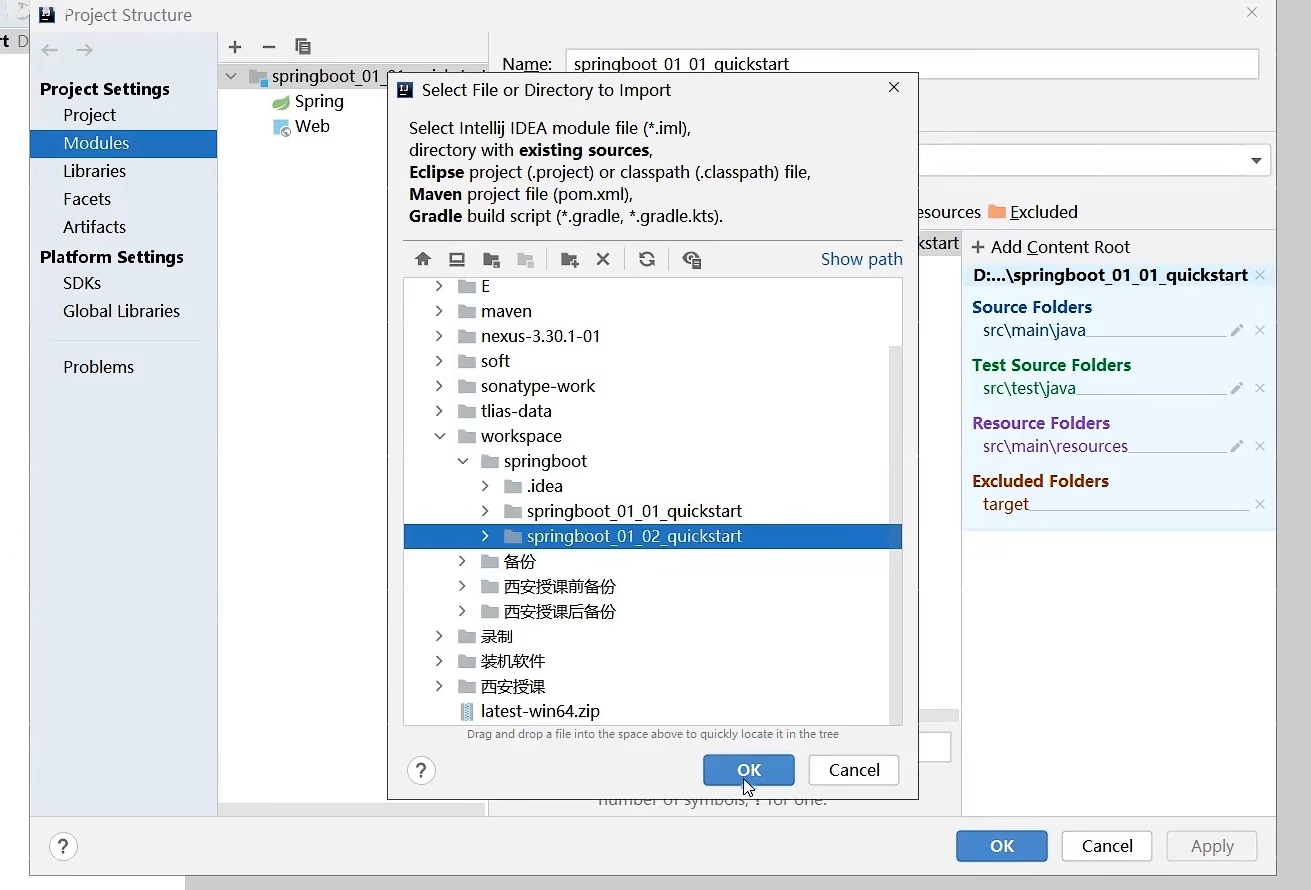
Task: Delete selected item using X toolbar icon
Action: [603, 259]
